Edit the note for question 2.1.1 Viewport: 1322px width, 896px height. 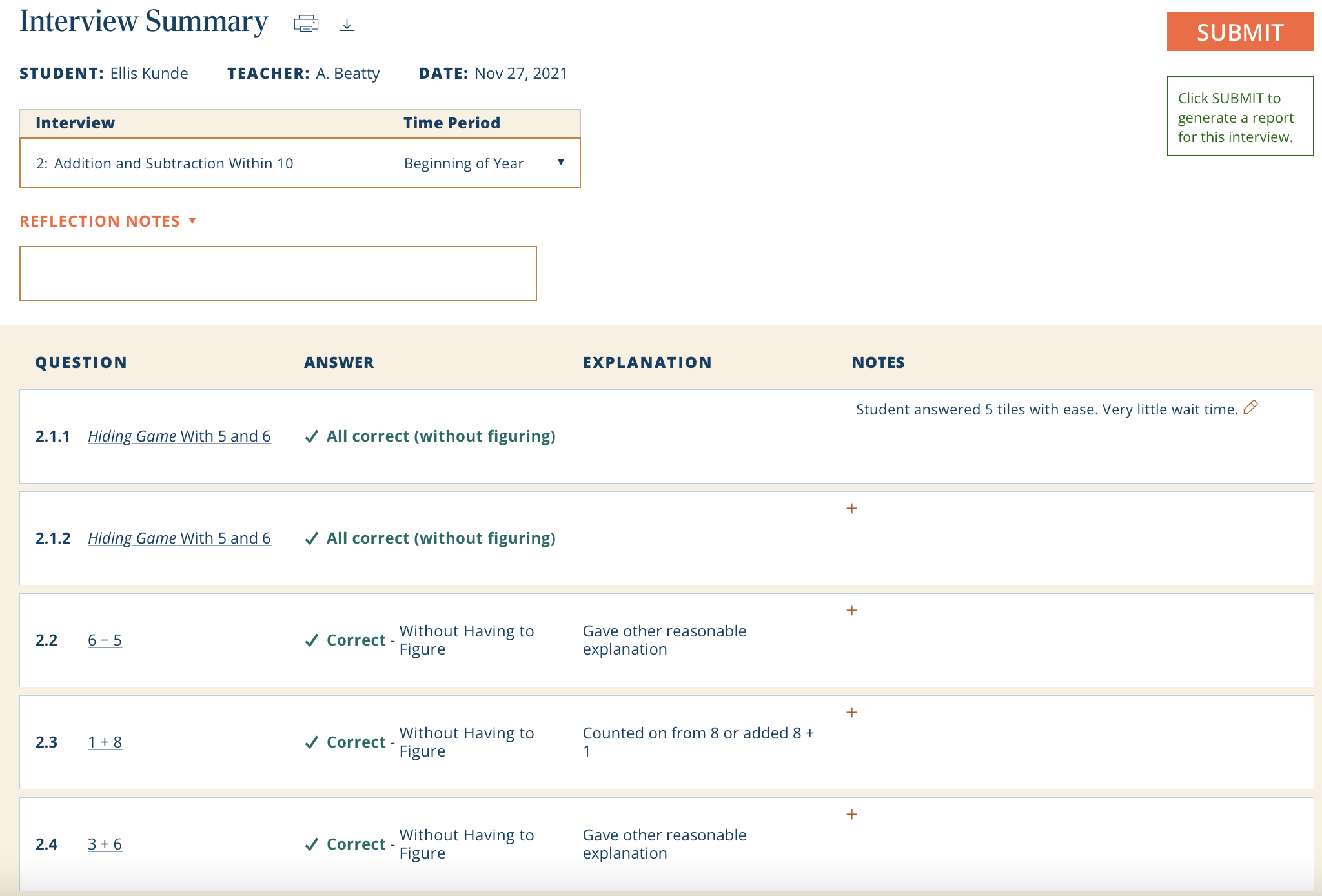click(1251, 407)
